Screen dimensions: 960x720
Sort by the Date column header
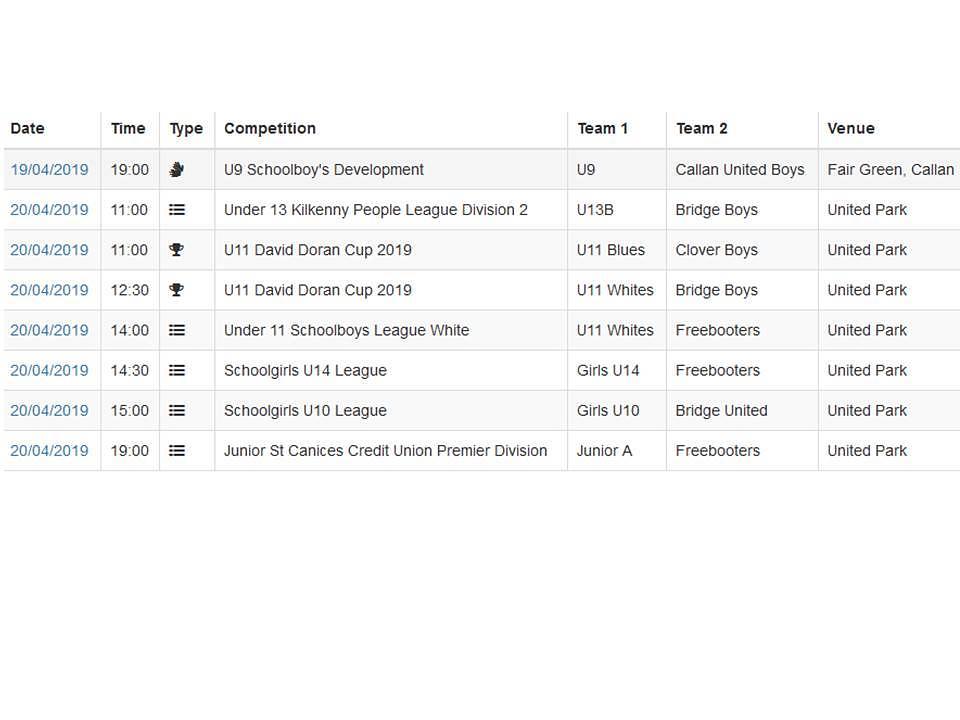click(28, 129)
